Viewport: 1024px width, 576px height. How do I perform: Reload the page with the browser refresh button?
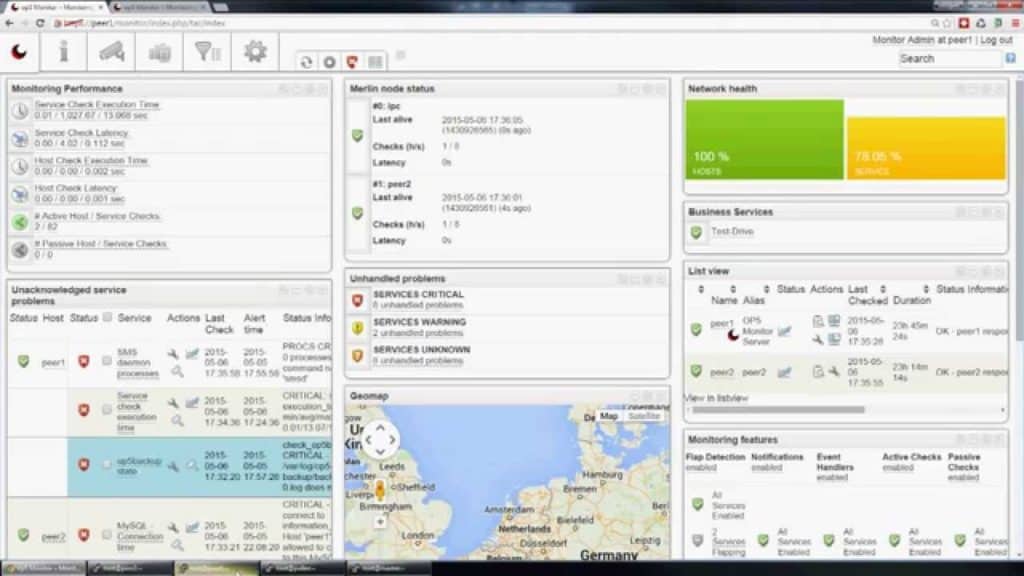coord(40,23)
